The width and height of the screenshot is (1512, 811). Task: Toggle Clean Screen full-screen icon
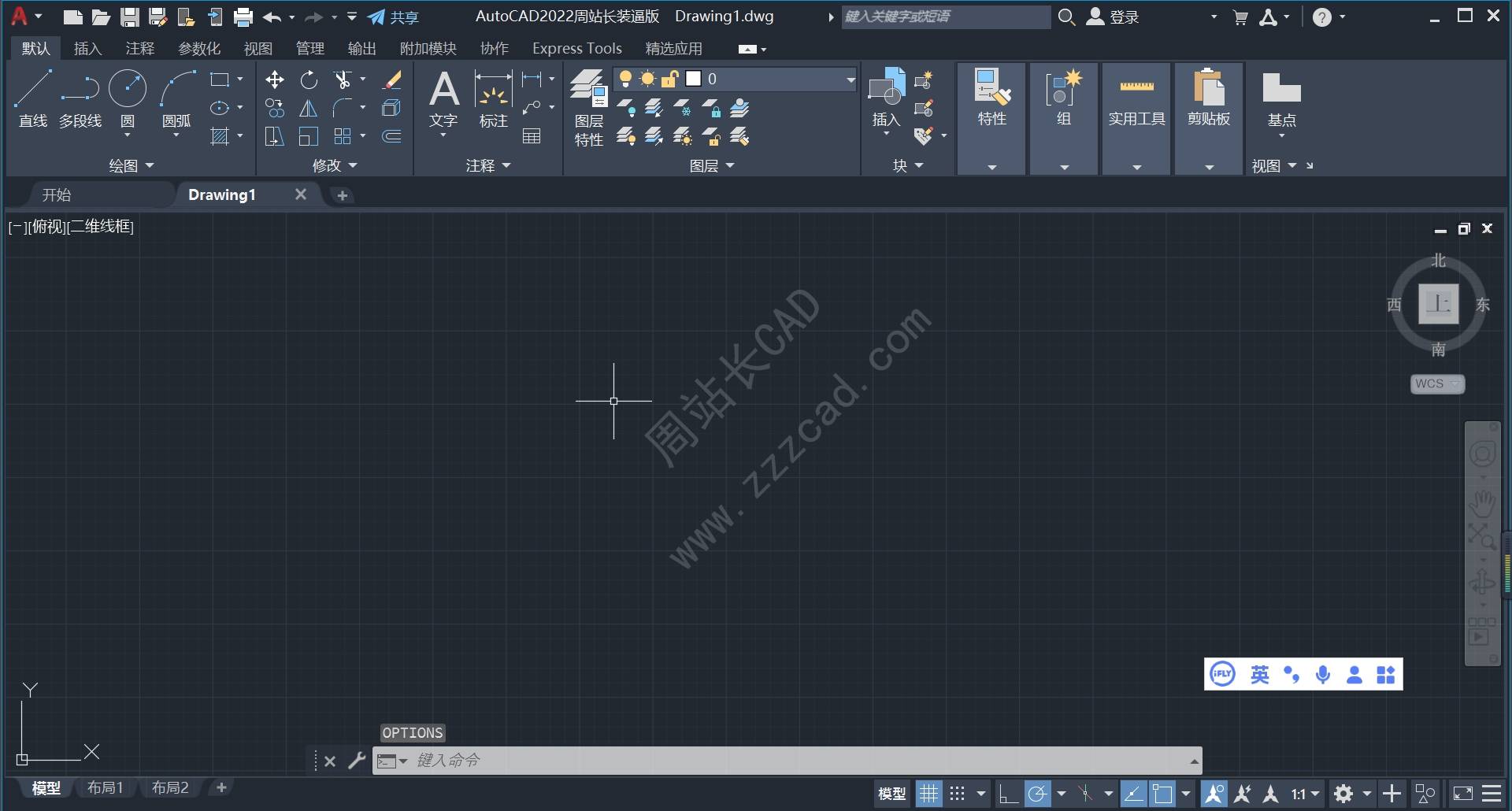tap(1462, 794)
